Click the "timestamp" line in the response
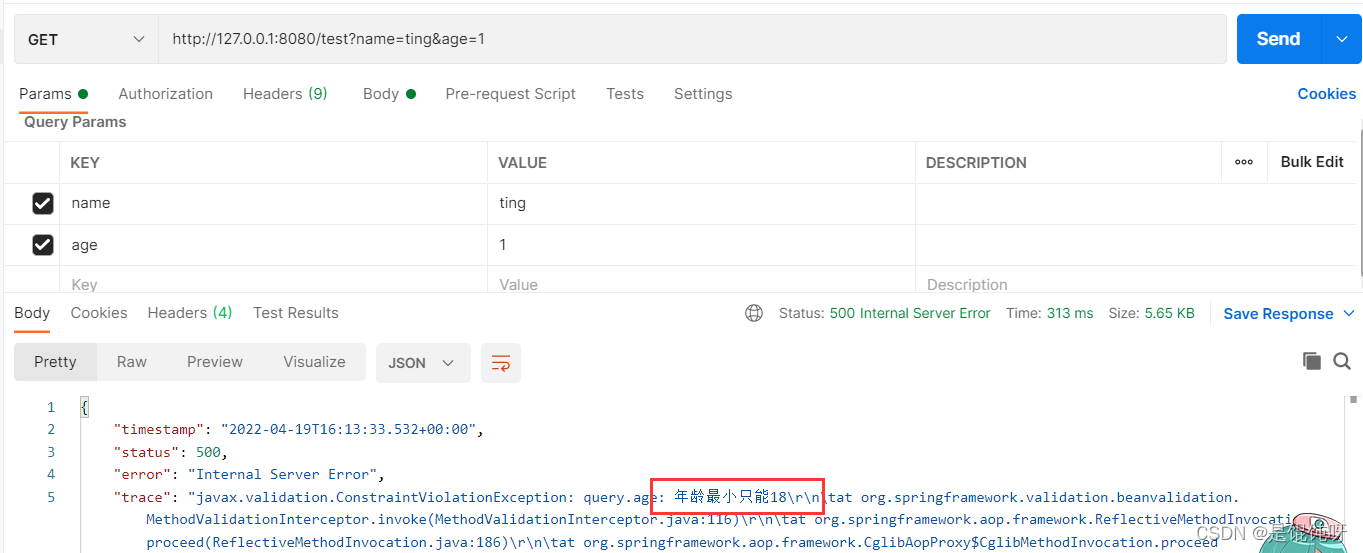Screen dimensions: 1363x553 [x=299, y=430]
